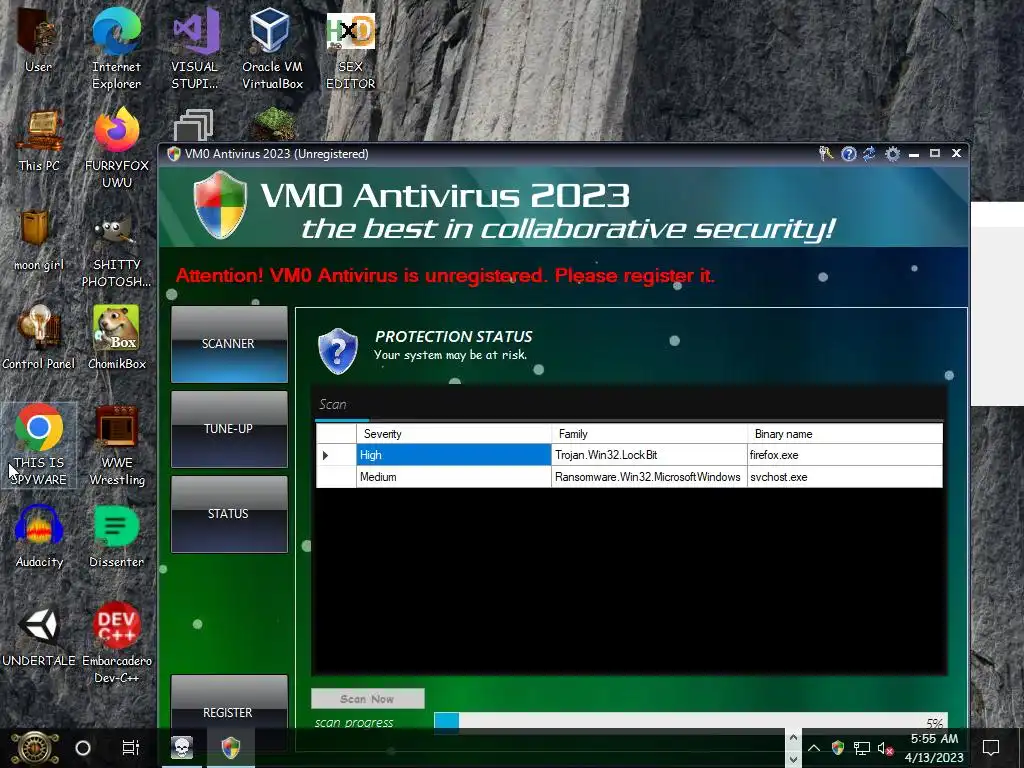Open the Start menu steampunk button
The height and width of the screenshot is (768, 1024).
(35, 748)
